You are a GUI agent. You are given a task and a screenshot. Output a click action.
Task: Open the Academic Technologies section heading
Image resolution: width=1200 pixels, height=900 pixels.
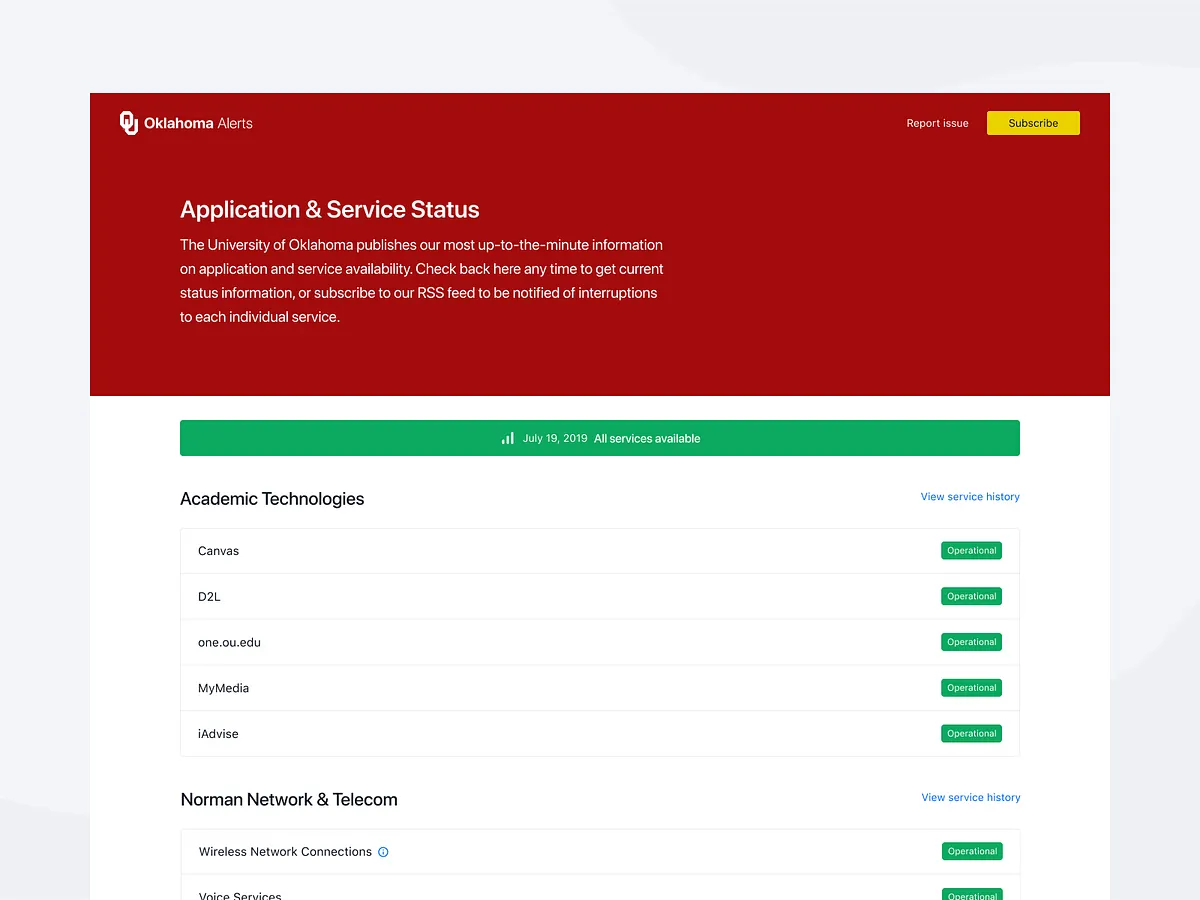click(272, 498)
